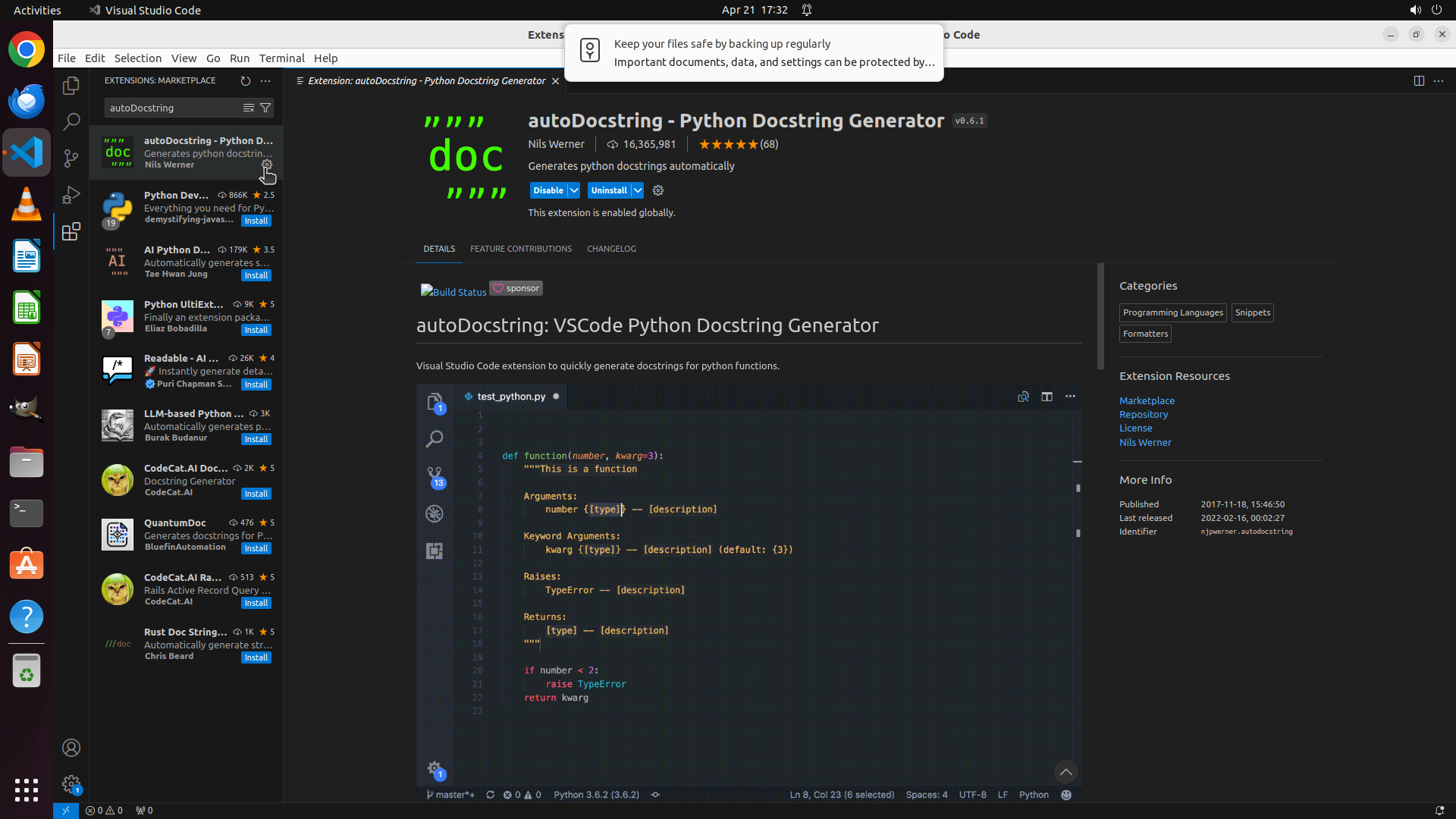
Task: Open the Accounts icon in activity bar
Action: click(71, 748)
